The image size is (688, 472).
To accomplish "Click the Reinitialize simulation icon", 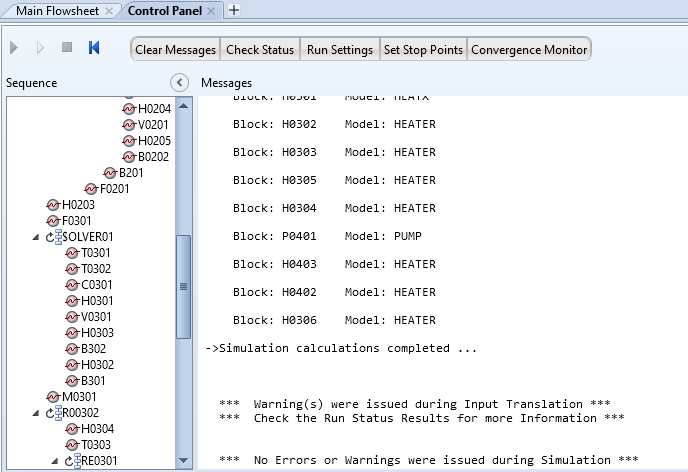I will [x=94, y=47].
